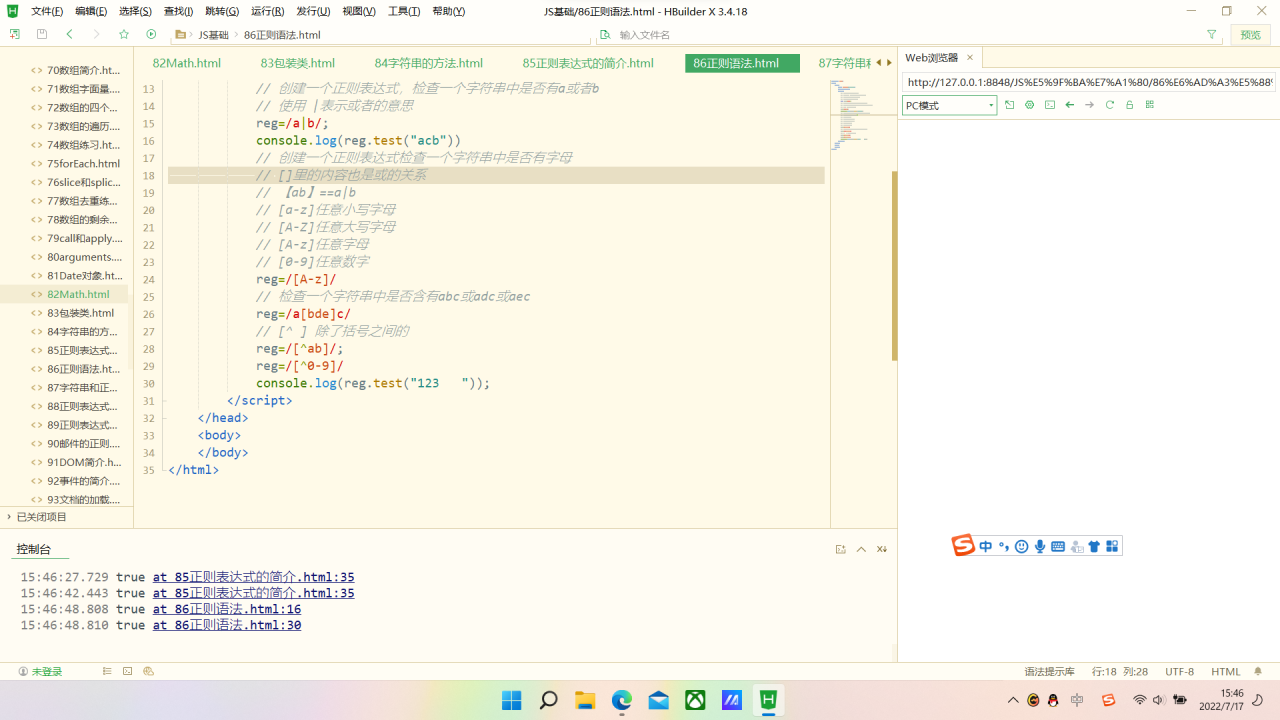
Task: Open the 编辑(E) menu
Action: coord(91,11)
